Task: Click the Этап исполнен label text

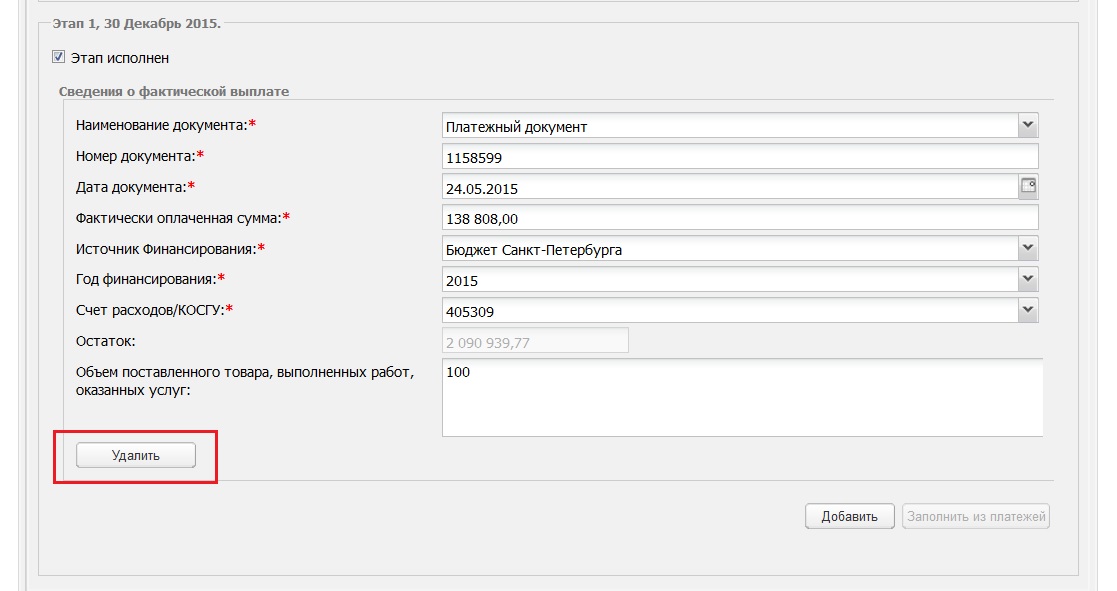Action: (x=120, y=58)
